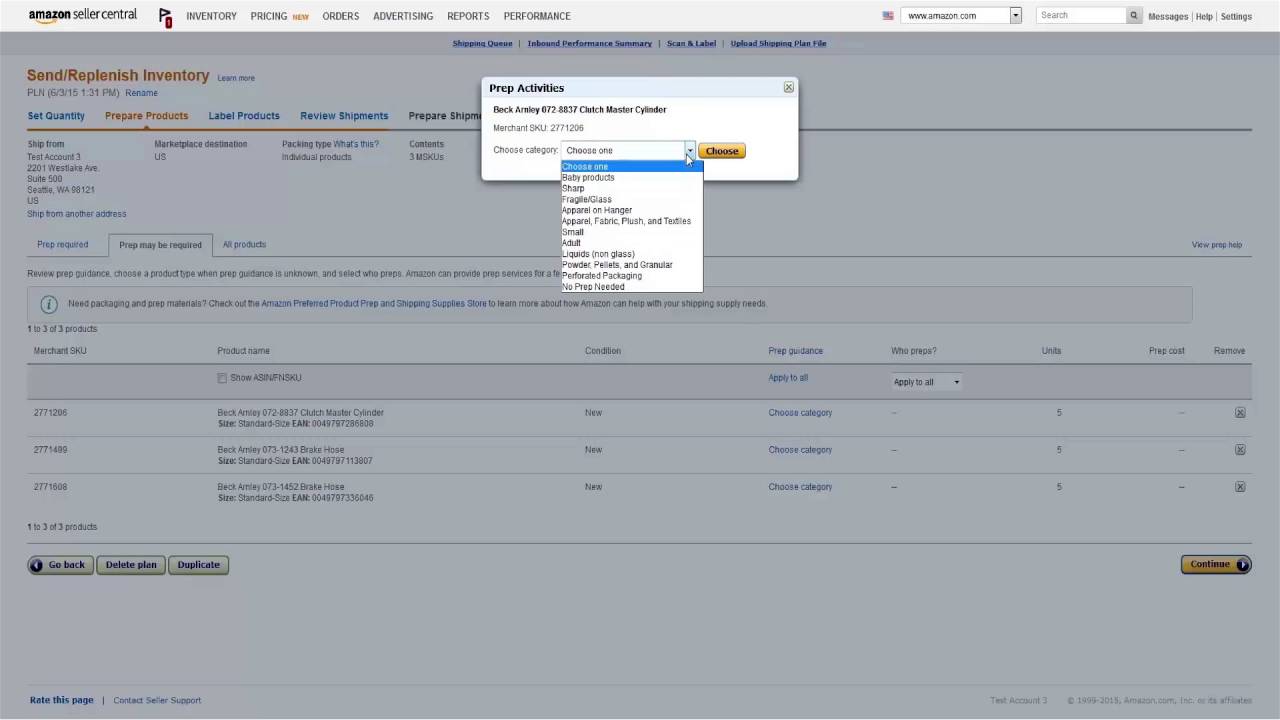Click in the Search input field
The width and height of the screenshot is (1280, 720).
tap(1081, 15)
